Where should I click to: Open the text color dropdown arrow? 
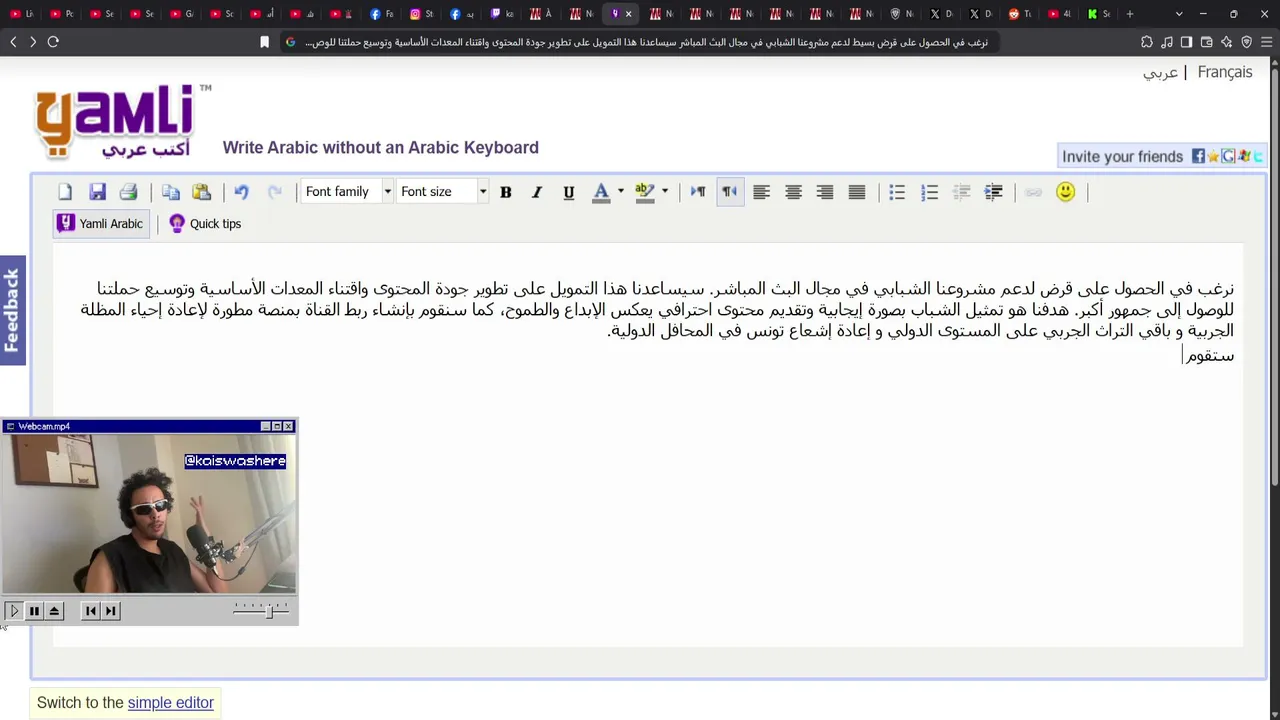[621, 192]
